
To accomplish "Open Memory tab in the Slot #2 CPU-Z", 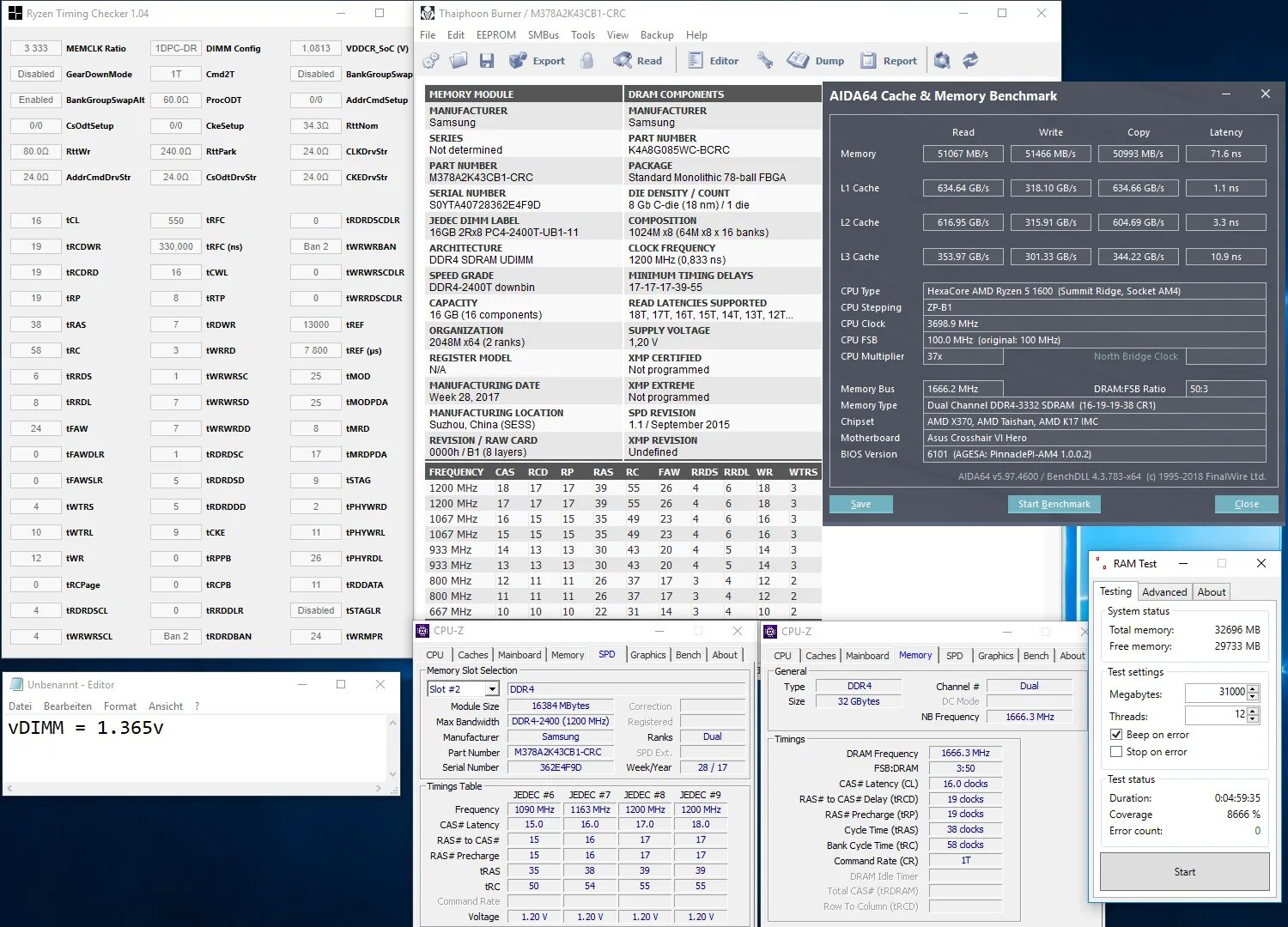I will pyautogui.click(x=568, y=655).
